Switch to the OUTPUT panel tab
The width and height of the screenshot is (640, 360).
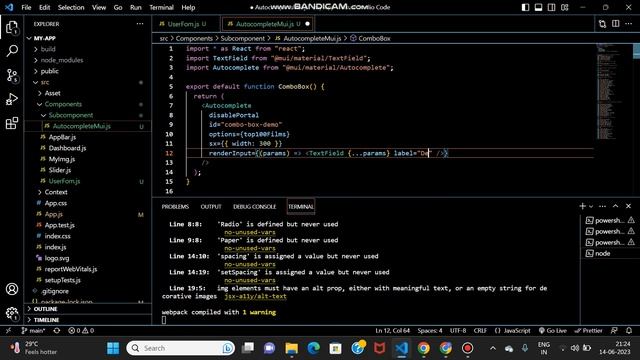(211, 207)
